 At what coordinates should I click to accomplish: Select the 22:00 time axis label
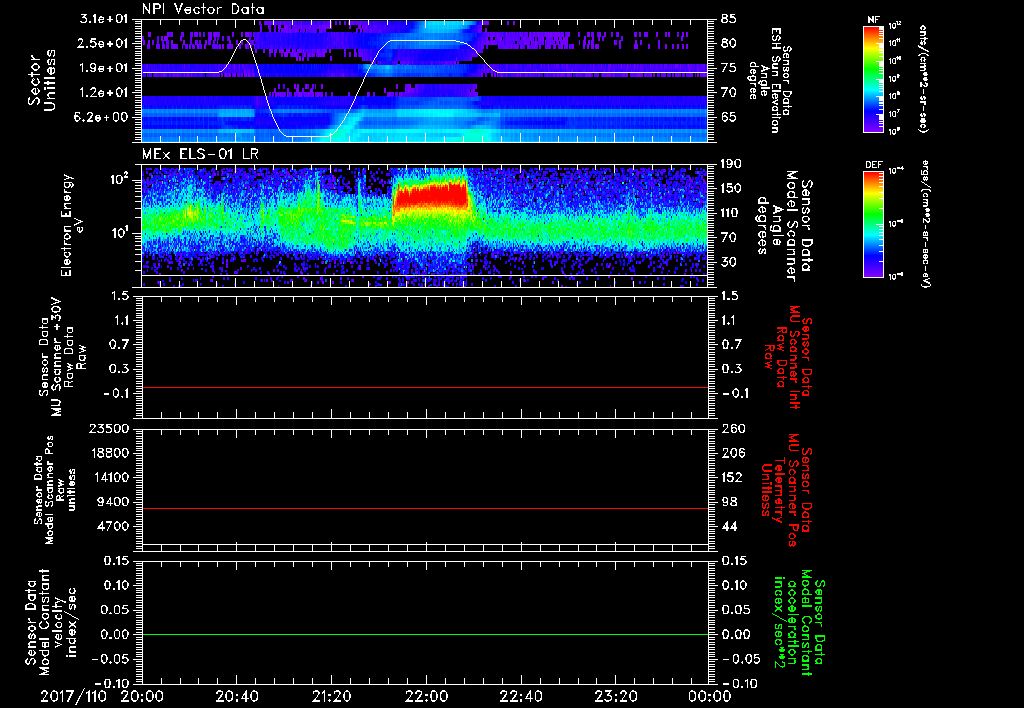coord(426,696)
